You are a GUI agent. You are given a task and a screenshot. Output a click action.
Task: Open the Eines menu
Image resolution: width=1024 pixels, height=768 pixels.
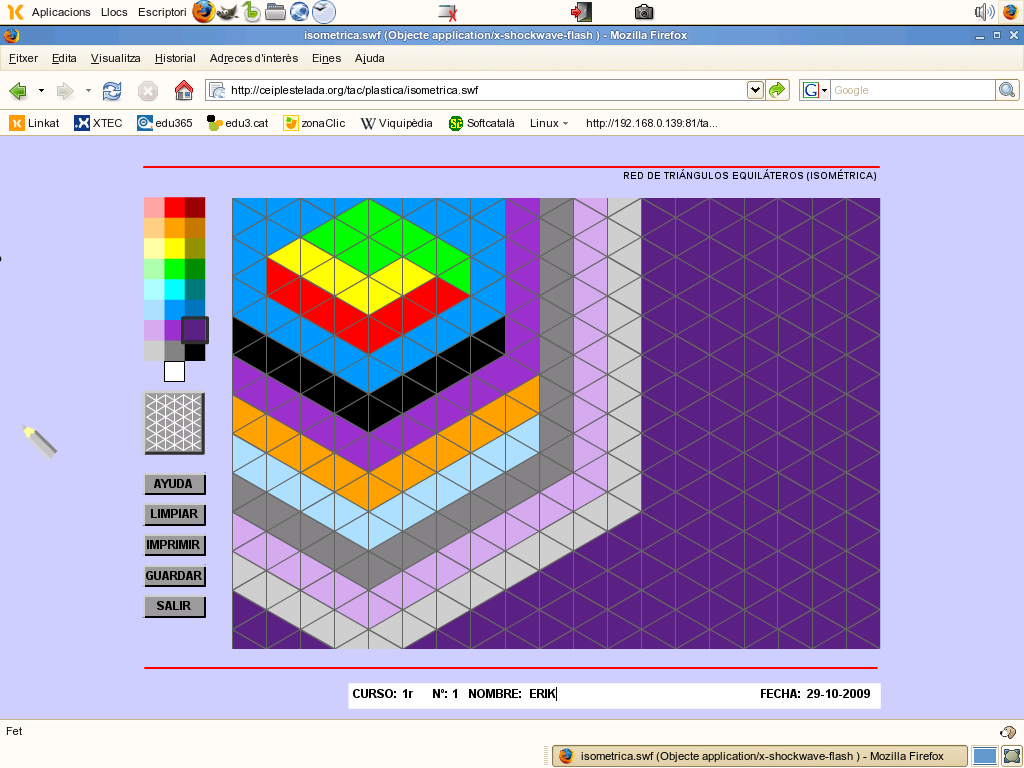coord(327,58)
